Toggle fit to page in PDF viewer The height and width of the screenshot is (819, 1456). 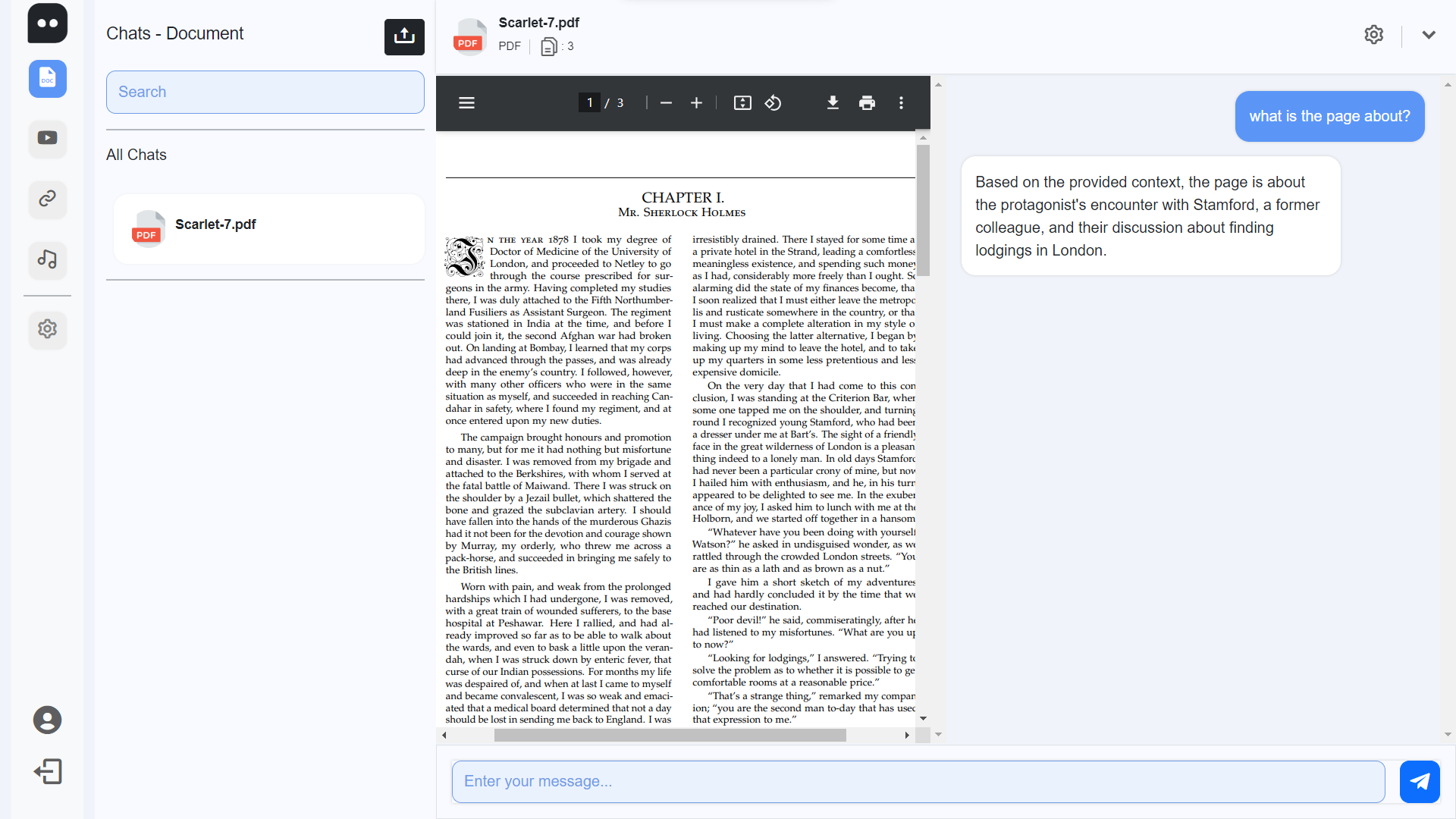742,103
